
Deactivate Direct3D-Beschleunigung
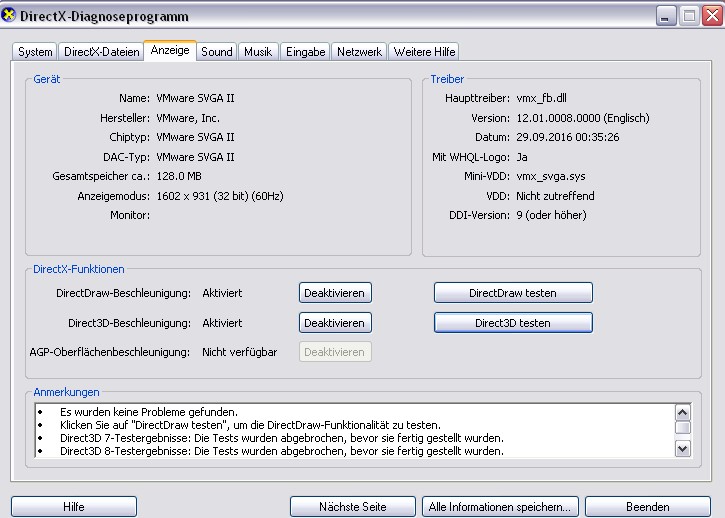coord(335,323)
